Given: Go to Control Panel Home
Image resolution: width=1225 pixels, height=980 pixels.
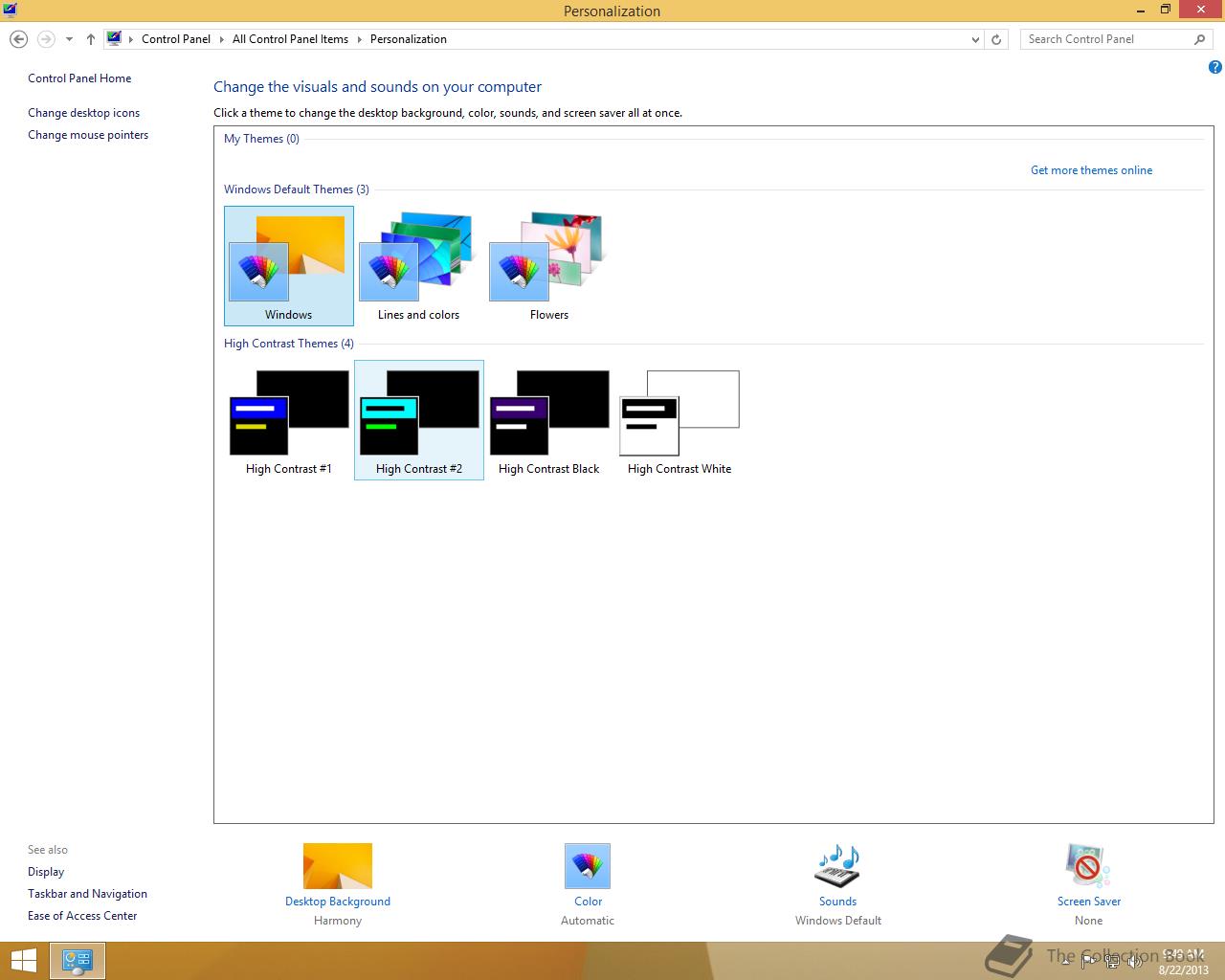Looking at the screenshot, I should [79, 78].
